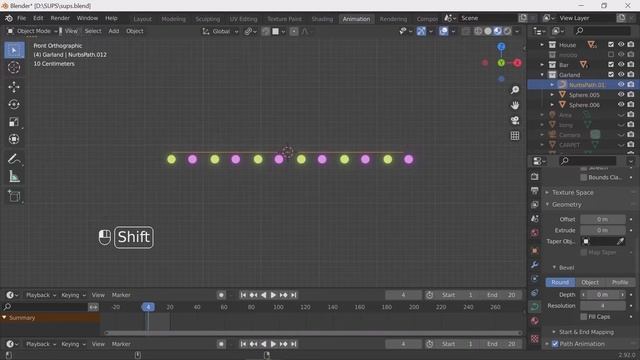Select the Annotate tool
Screen dimensions: 640x360
[x=14, y=159]
